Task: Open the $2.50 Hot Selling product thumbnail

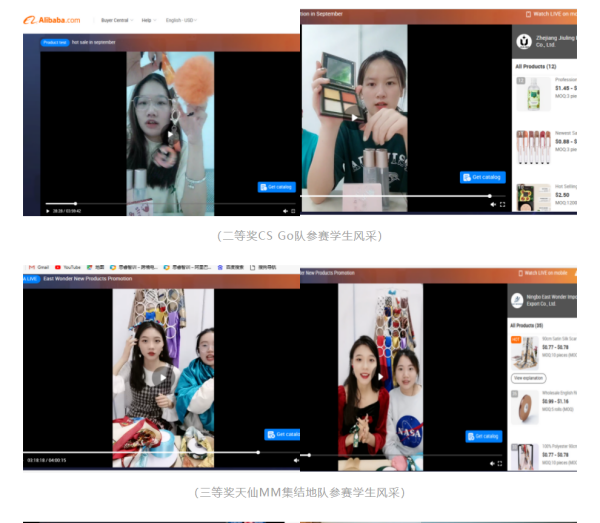Action: 534,197
